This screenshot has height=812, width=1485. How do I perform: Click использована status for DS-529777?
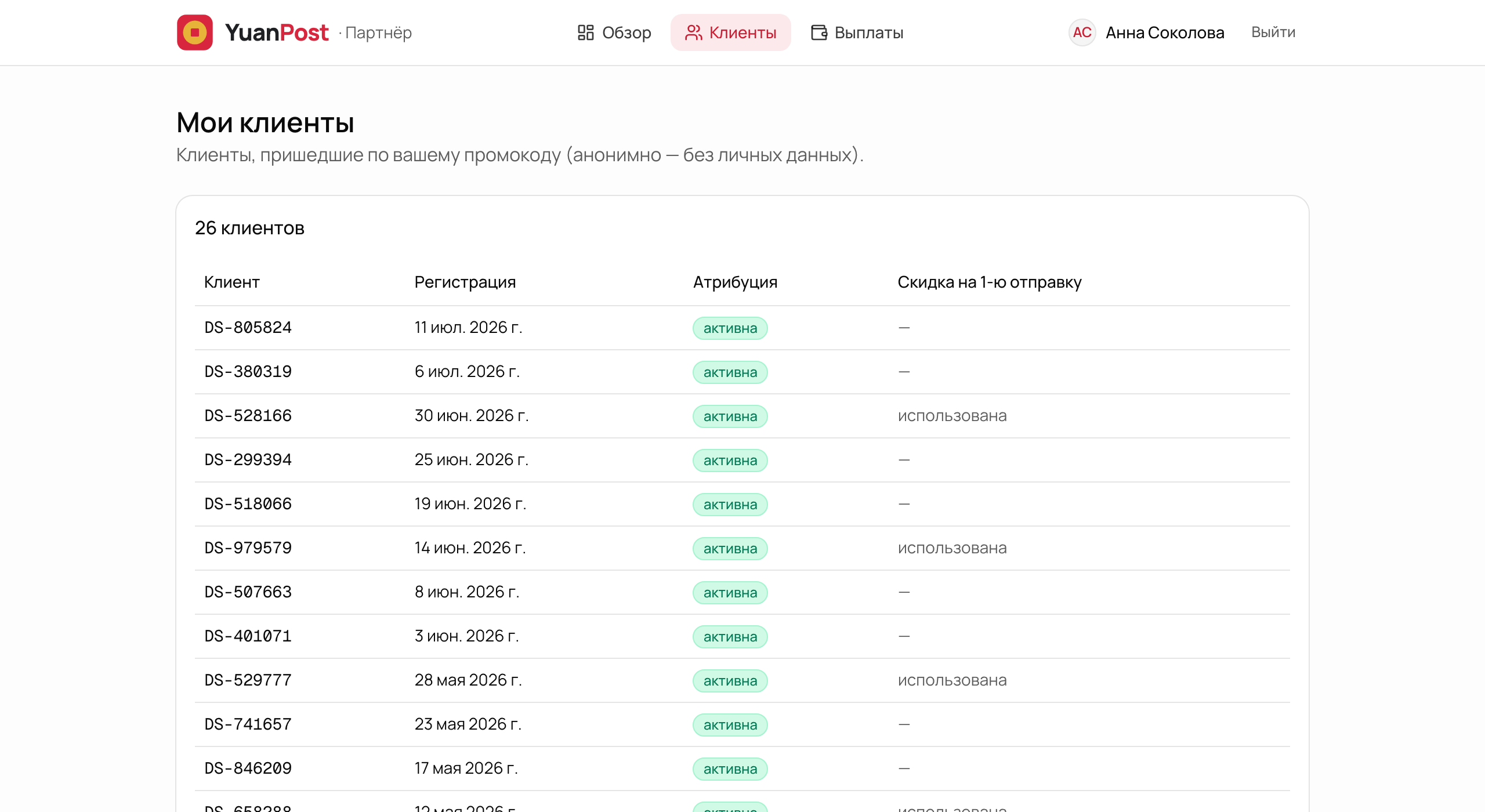952,680
